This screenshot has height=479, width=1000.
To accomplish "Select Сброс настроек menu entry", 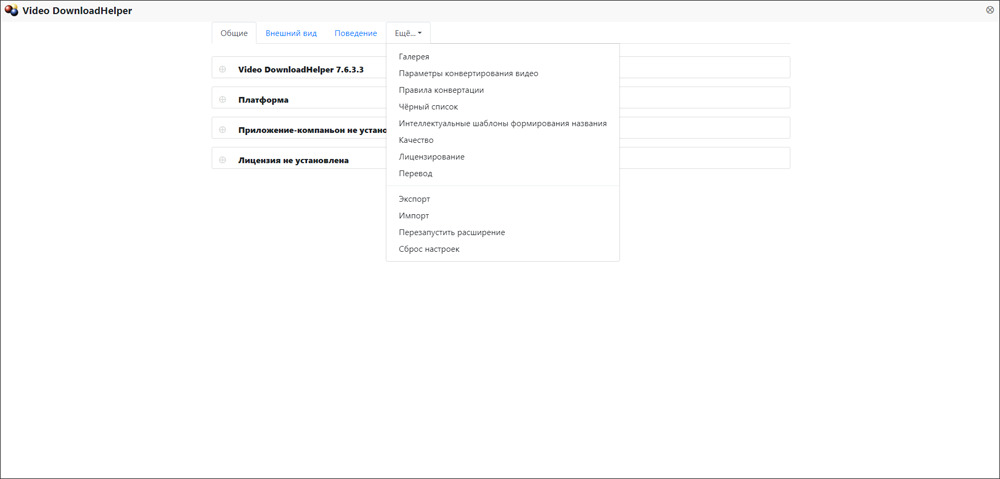I will pyautogui.click(x=503, y=249).
